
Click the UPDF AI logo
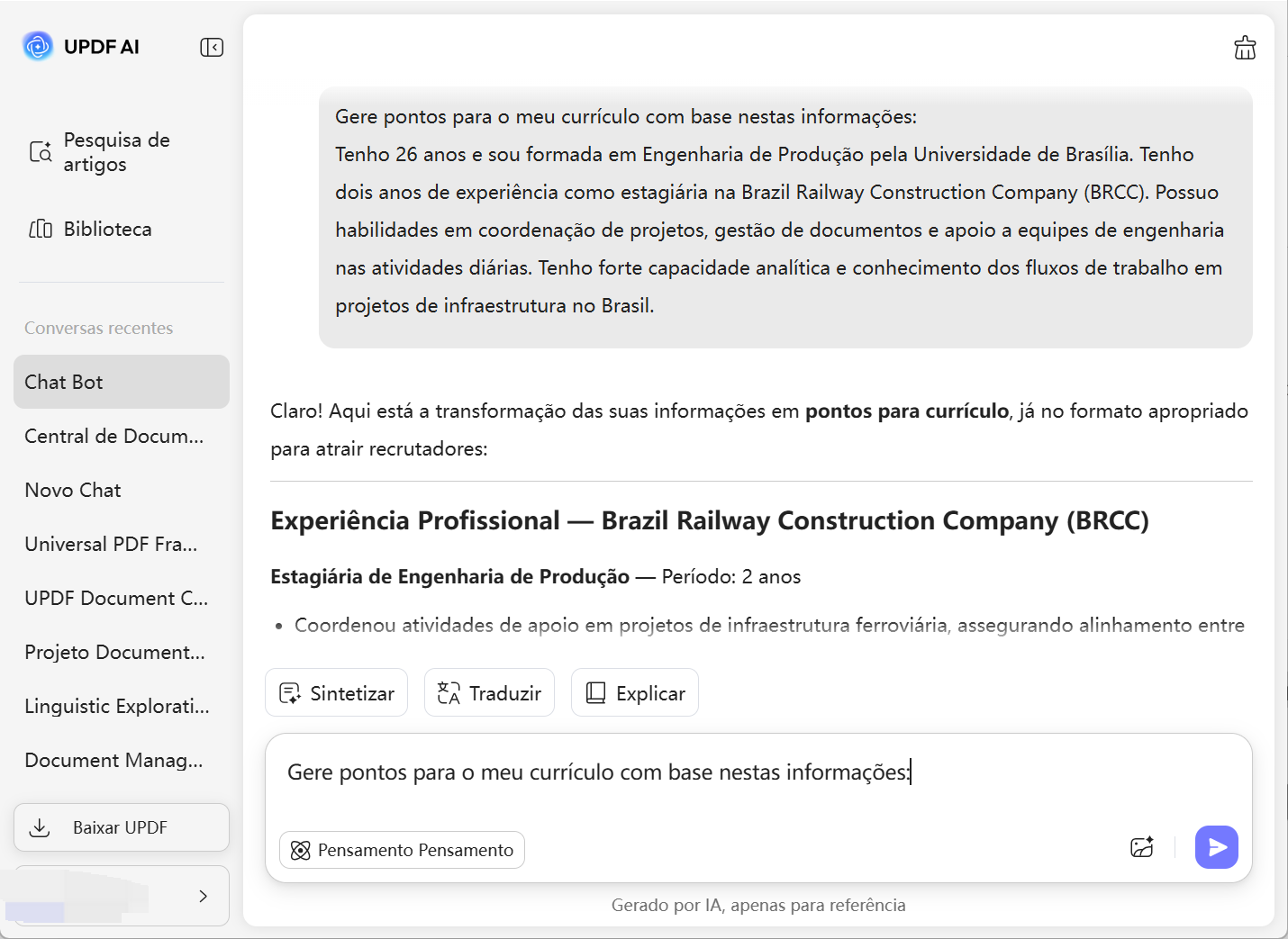[39, 46]
